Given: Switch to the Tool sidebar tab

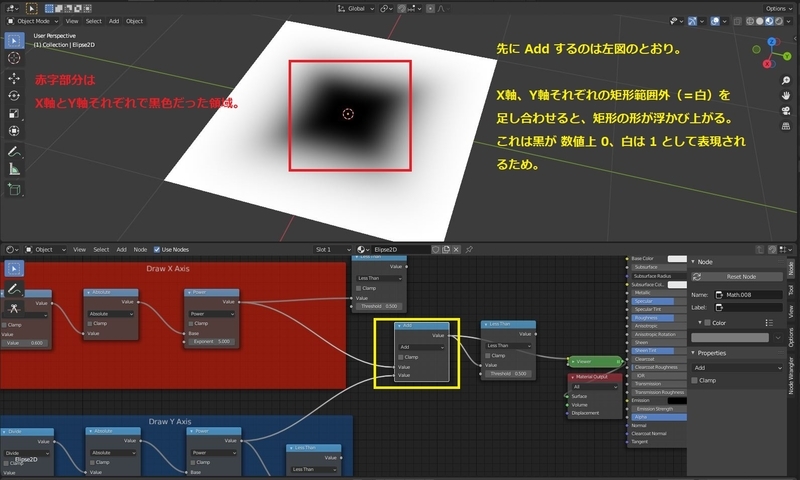Looking at the screenshot, I should 791,290.
